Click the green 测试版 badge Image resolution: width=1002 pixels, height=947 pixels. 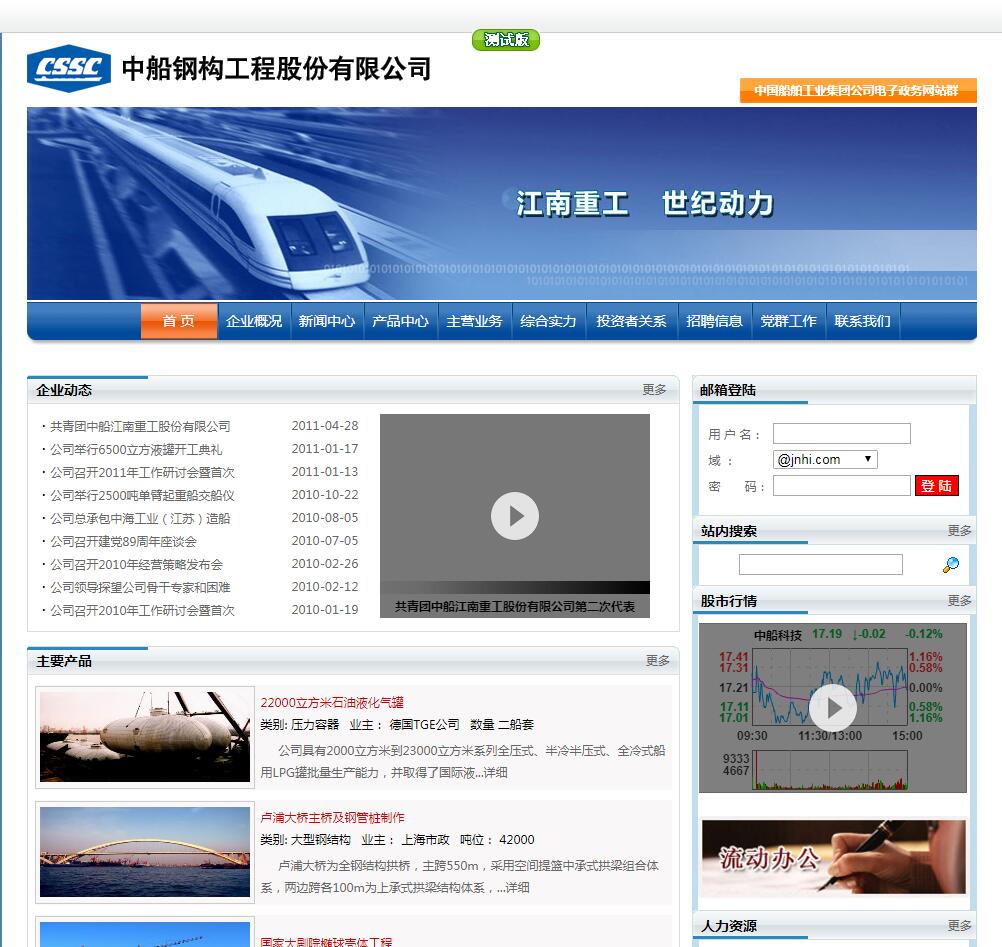506,40
